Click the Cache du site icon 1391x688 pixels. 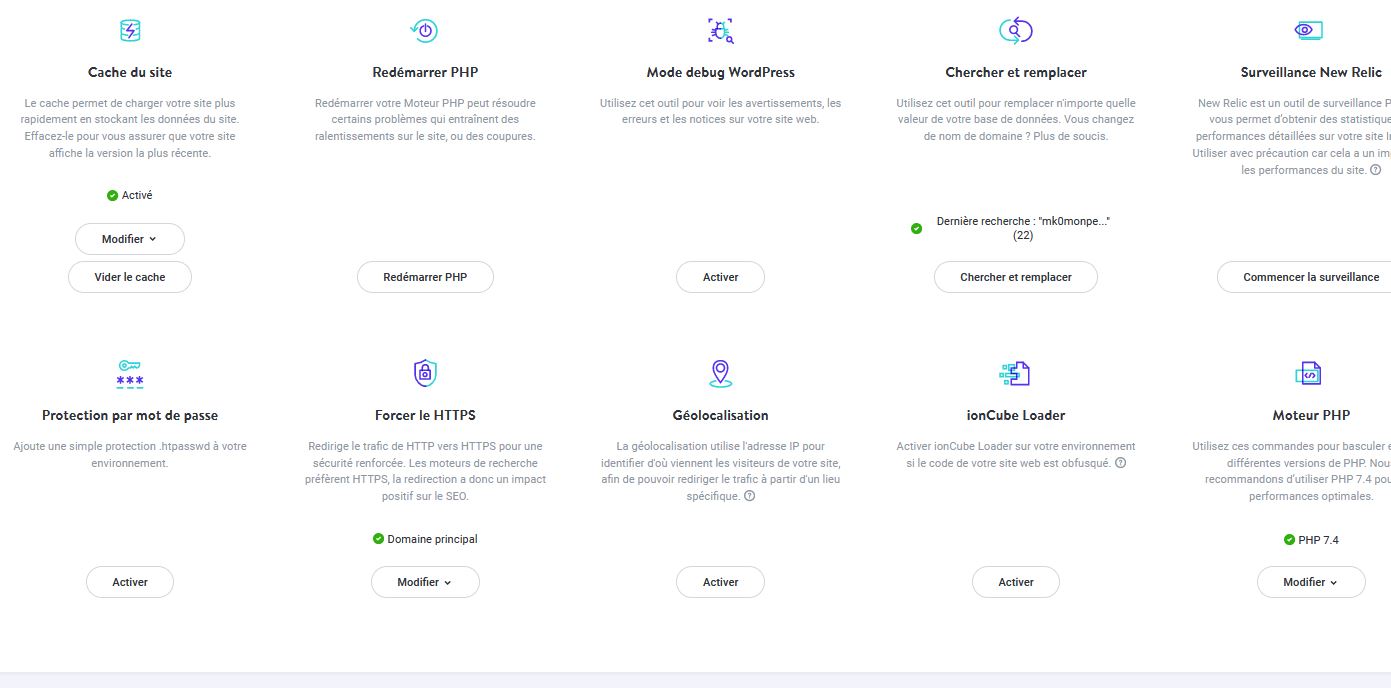click(x=130, y=30)
